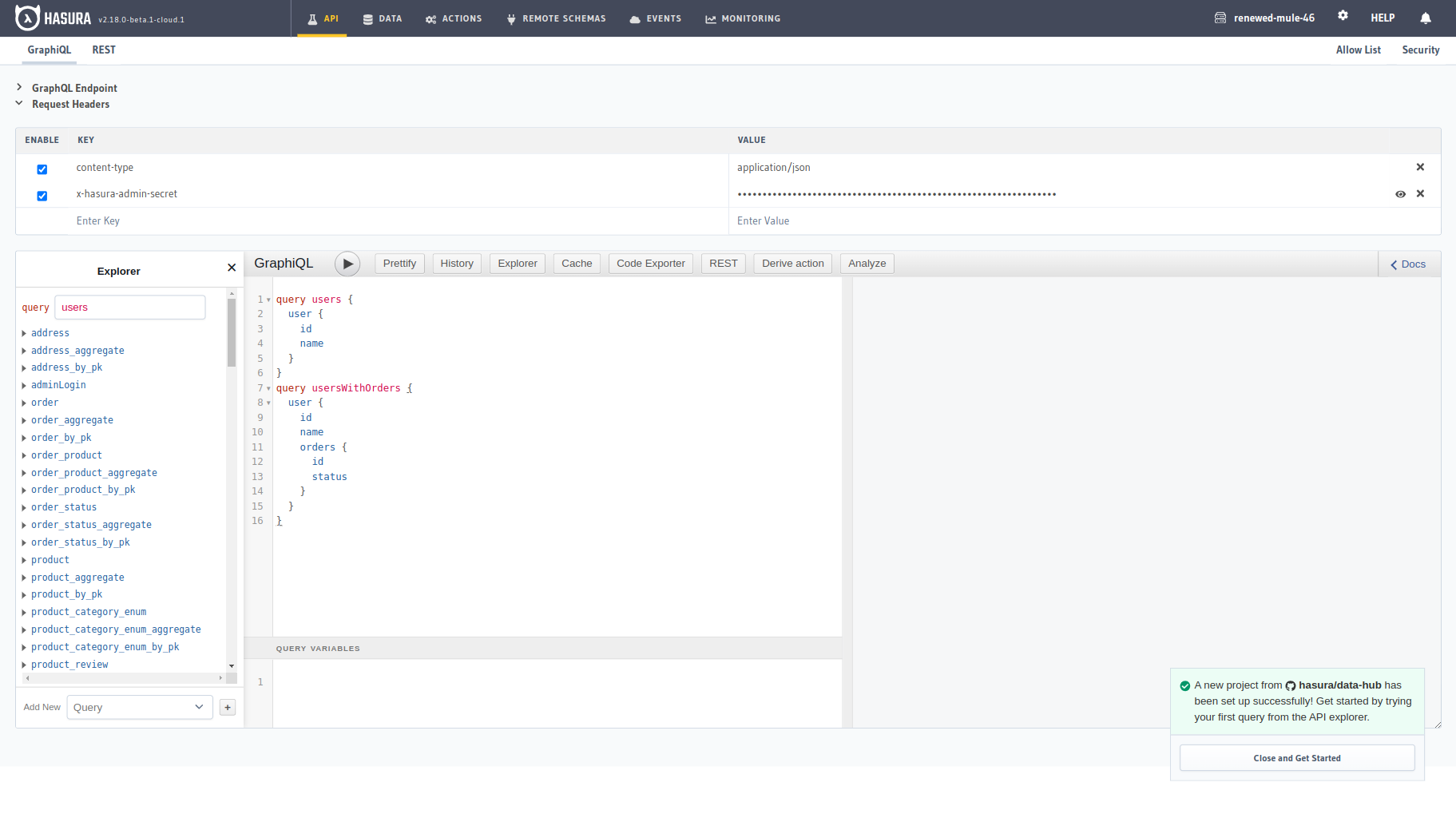The width and height of the screenshot is (1456, 814).
Task: Disable the content-type header checkbox
Action: click(x=42, y=169)
